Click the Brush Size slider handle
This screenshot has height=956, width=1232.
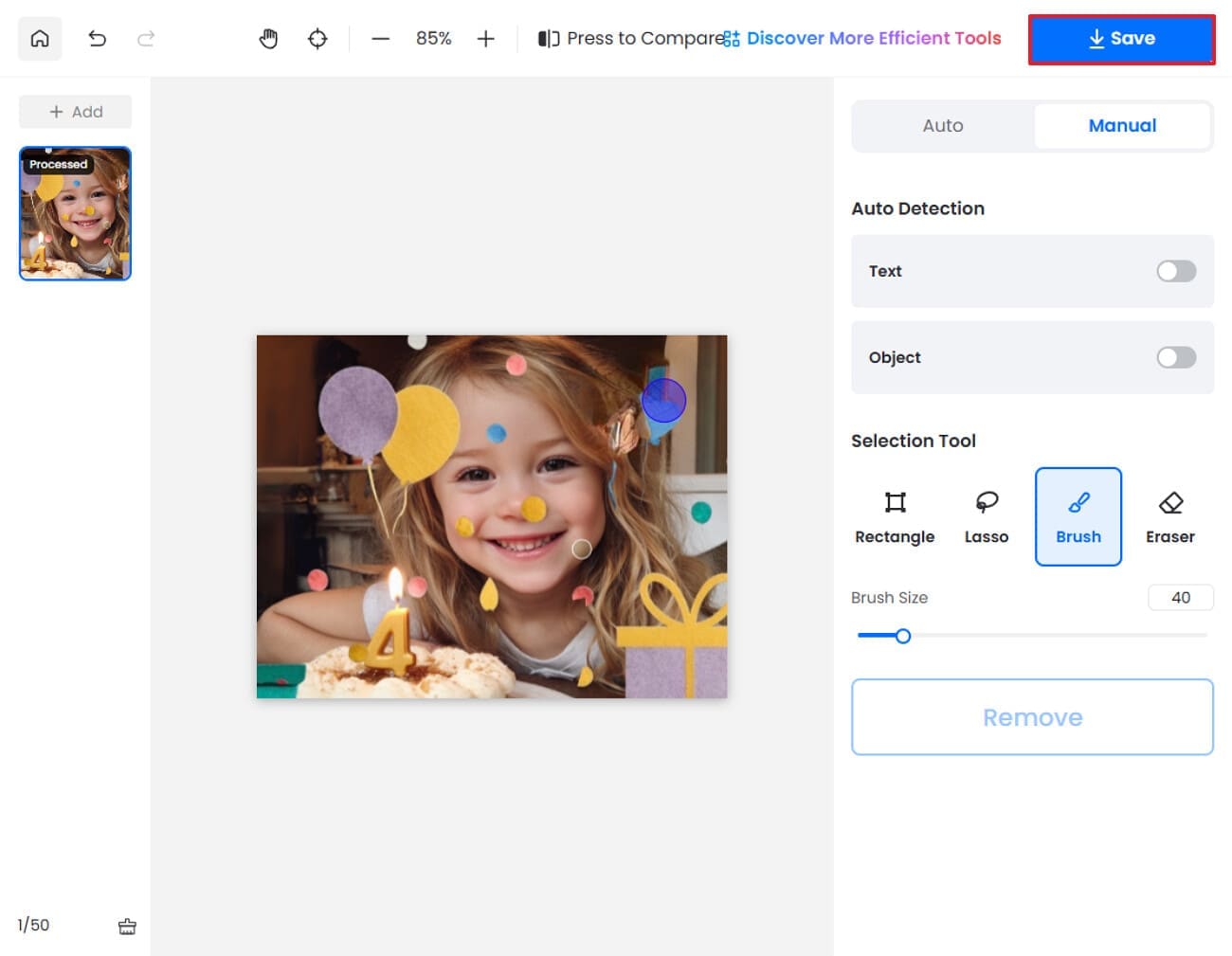coord(903,636)
